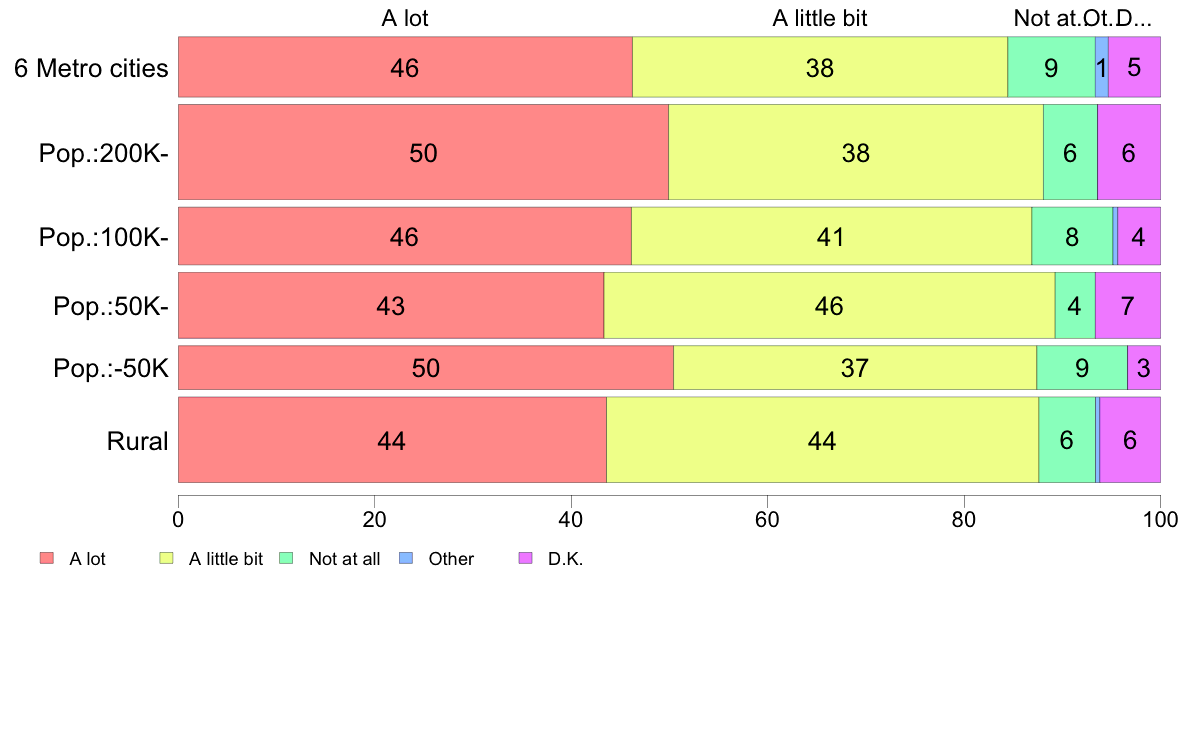Click the D.K. text label in the legend
This screenshot has height=736, width=1188.
pyautogui.click(x=565, y=559)
